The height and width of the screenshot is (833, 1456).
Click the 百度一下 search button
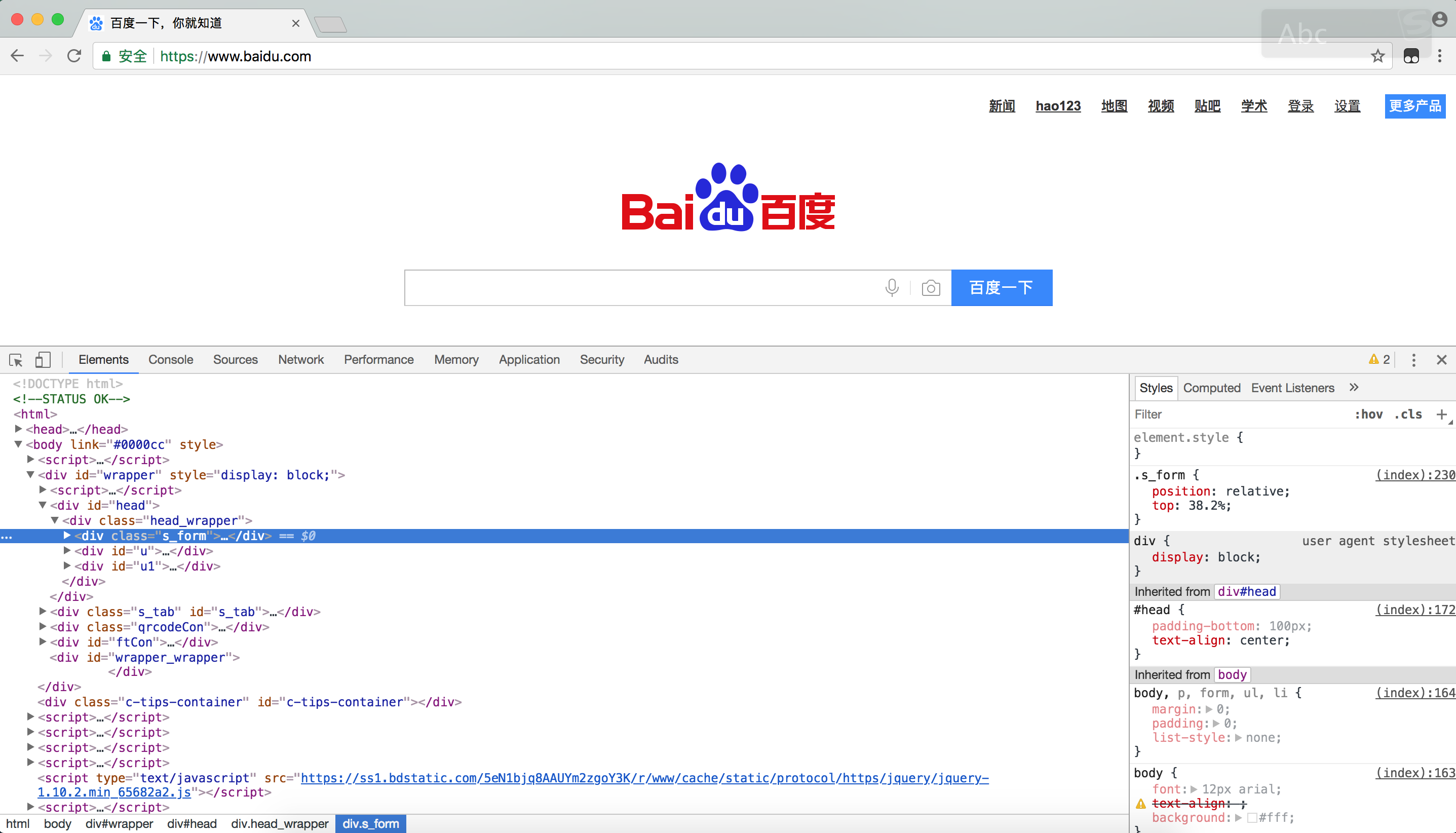1002,288
